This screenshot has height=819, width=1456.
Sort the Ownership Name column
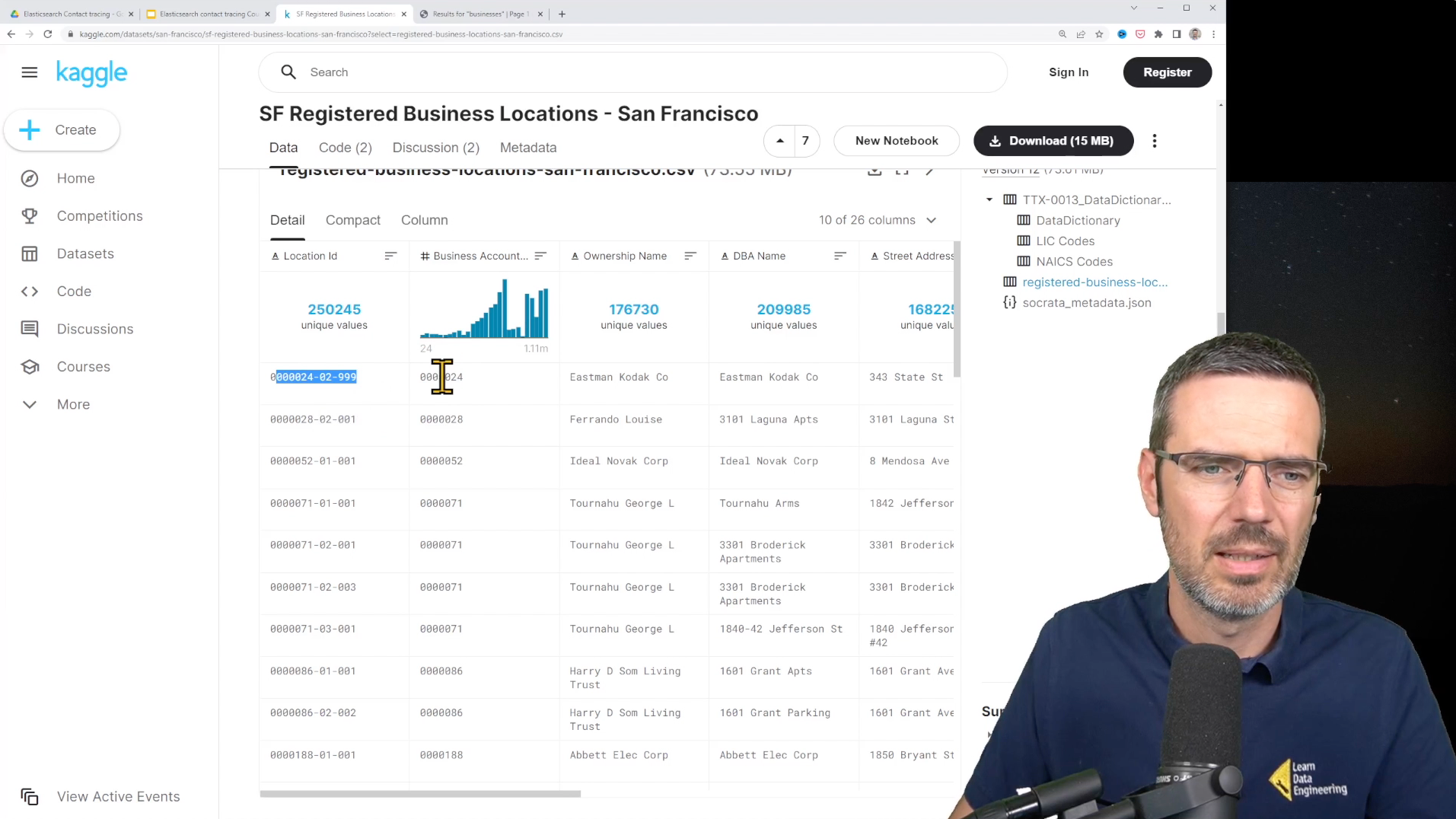pyautogui.click(x=690, y=256)
